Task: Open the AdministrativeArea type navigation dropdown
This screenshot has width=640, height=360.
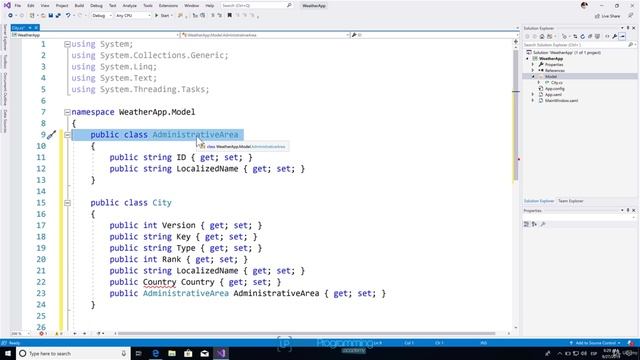Action: (265, 35)
